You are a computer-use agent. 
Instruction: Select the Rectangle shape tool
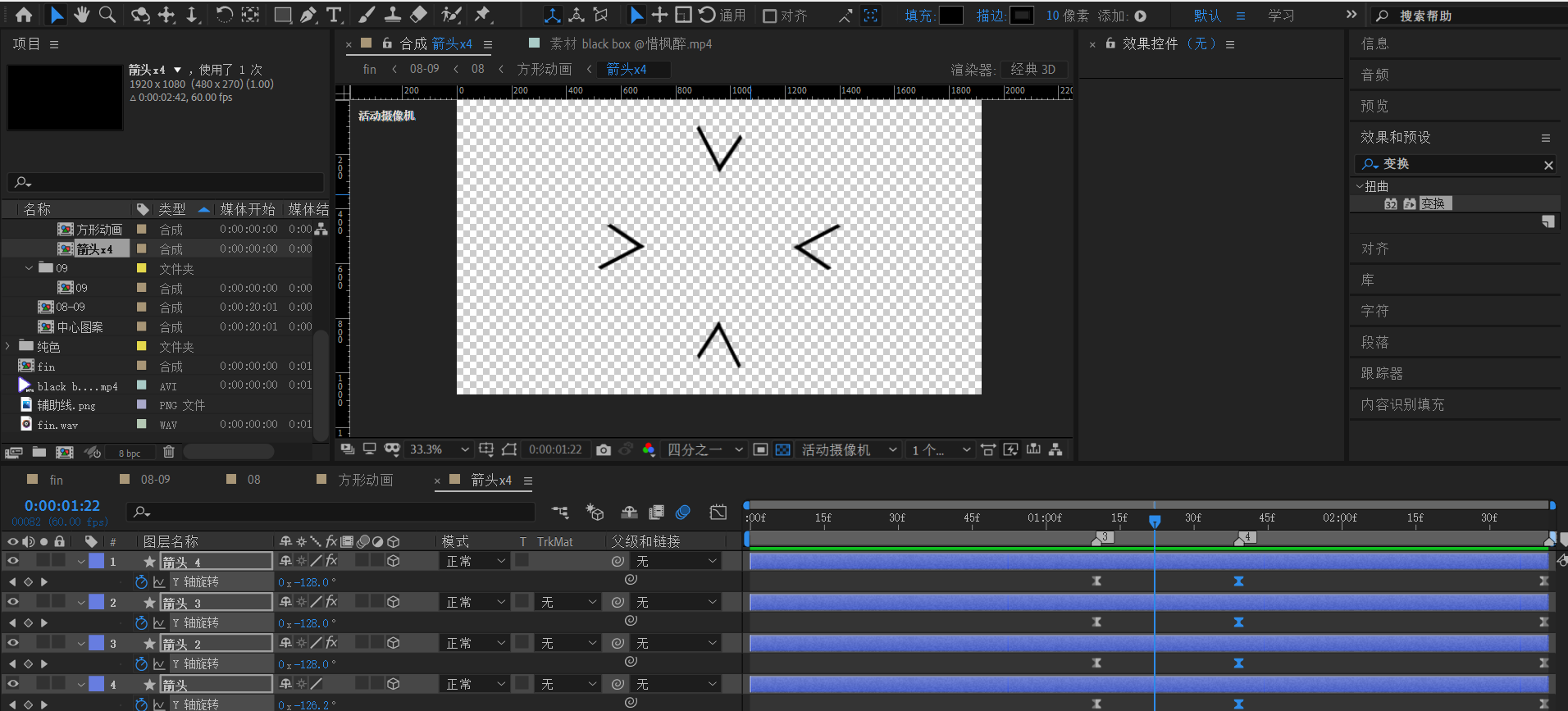(283, 15)
